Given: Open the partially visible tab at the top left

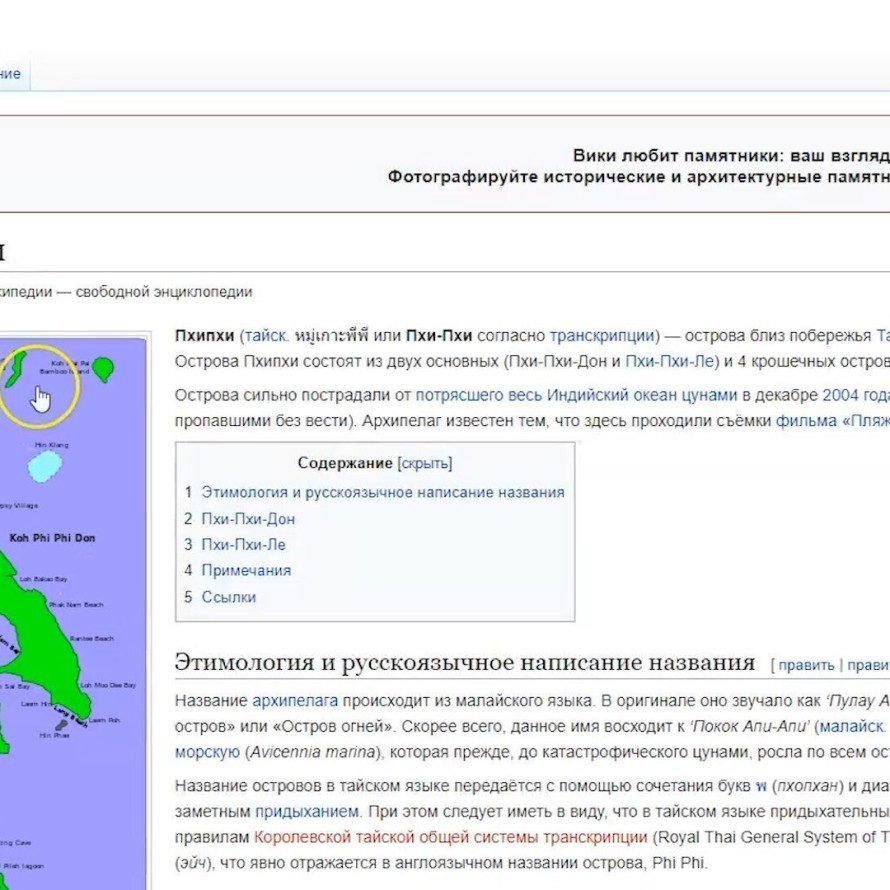Looking at the screenshot, I should [x=10, y=74].
